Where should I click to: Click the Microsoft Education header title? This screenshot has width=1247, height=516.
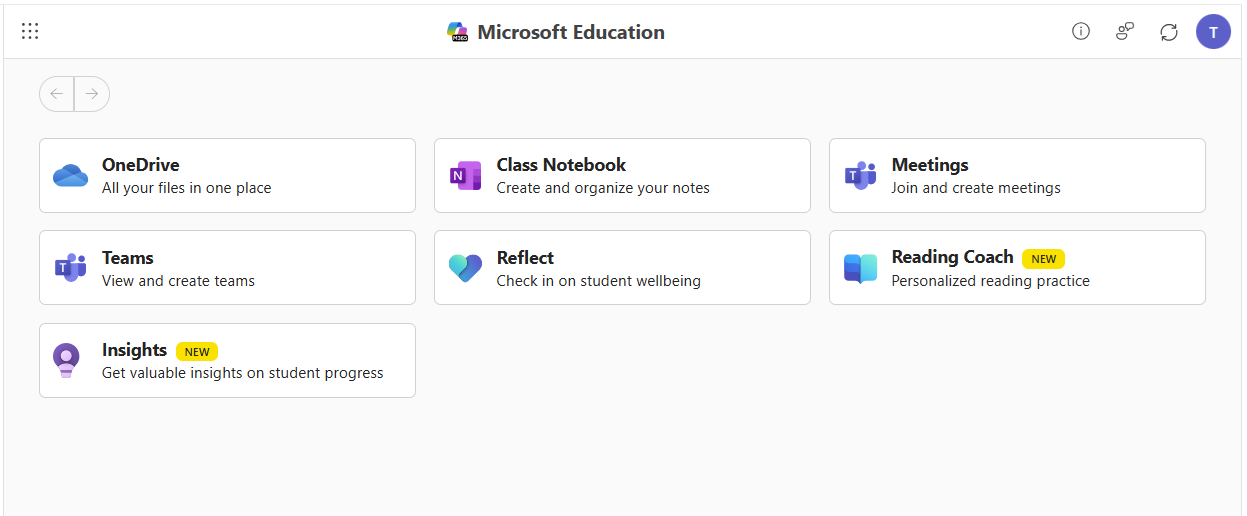pyautogui.click(x=570, y=32)
